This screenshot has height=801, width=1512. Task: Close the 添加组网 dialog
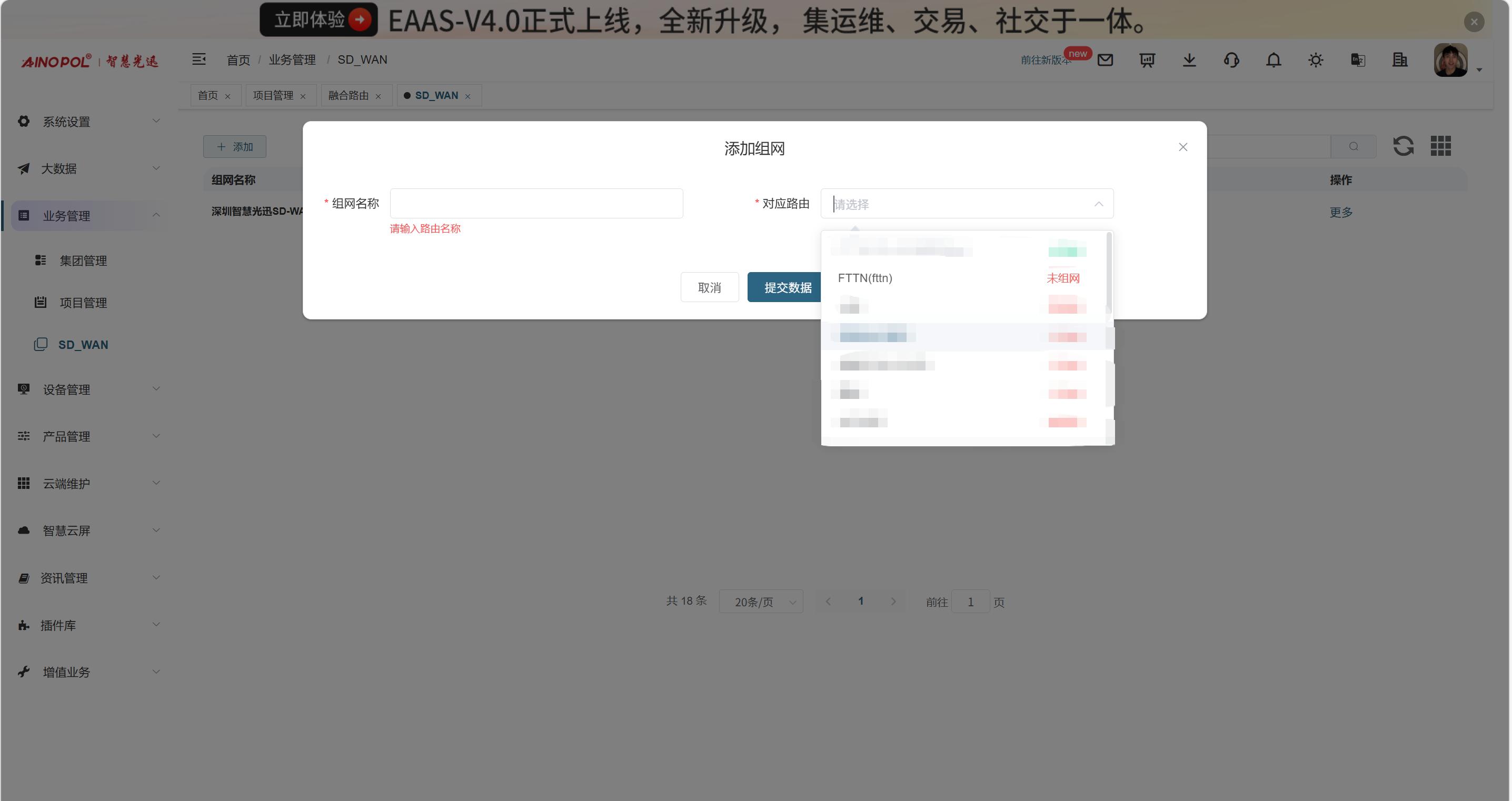click(1183, 147)
